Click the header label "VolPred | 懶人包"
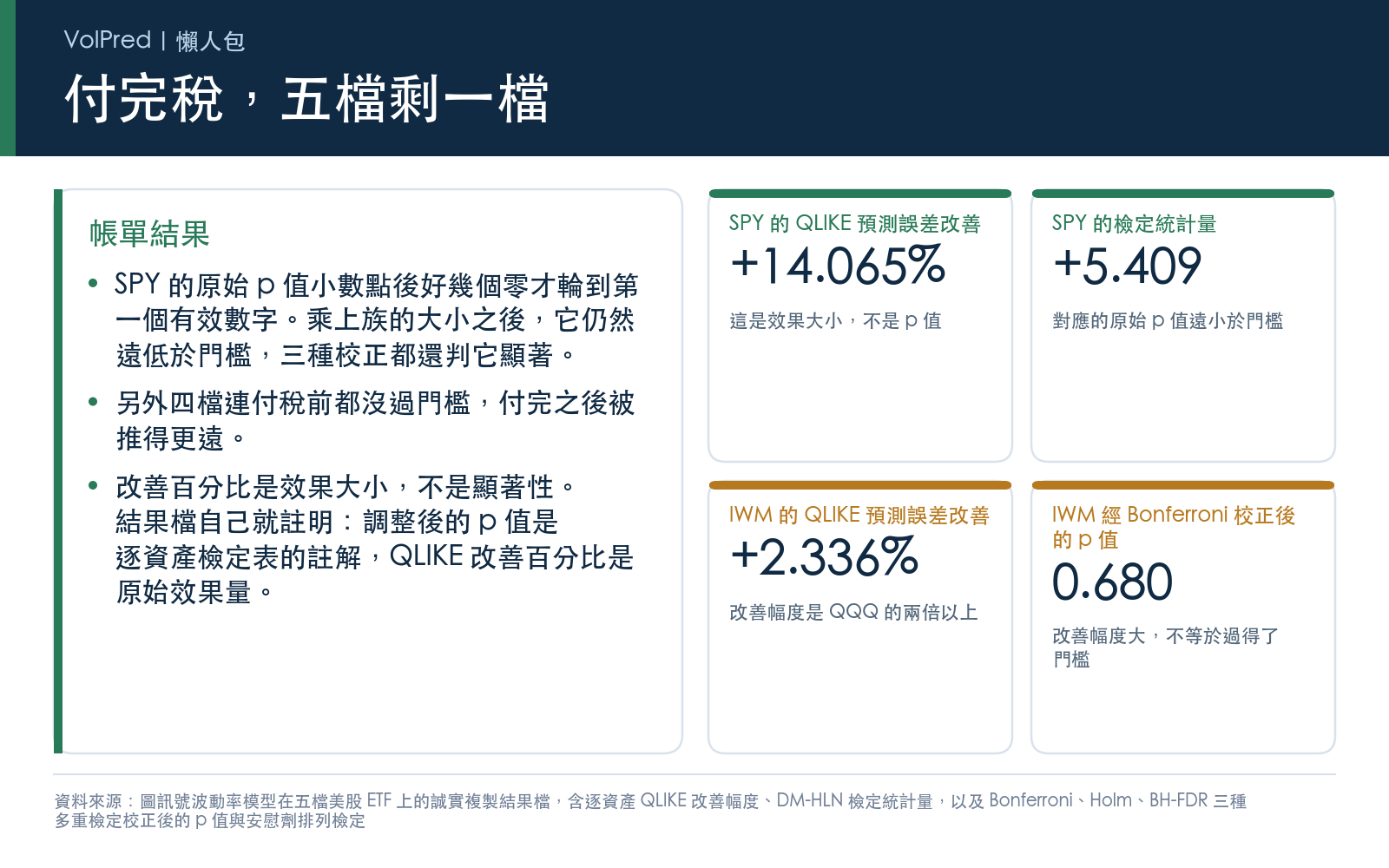 155,40
